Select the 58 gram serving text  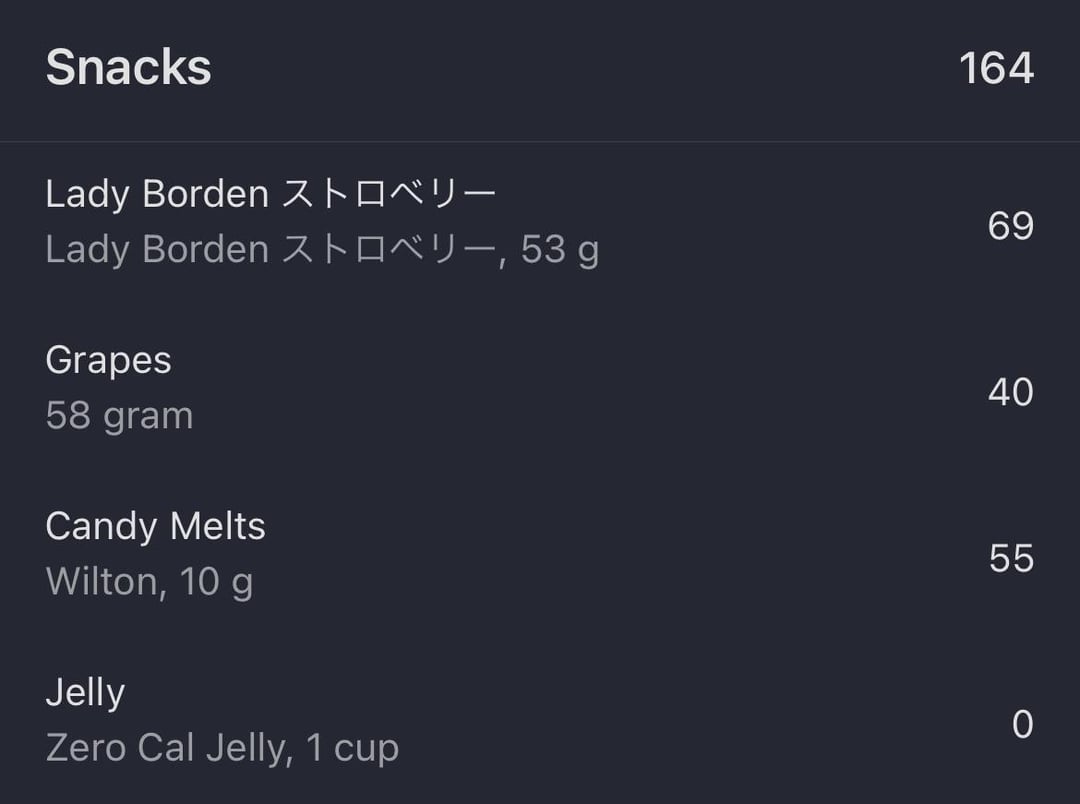[x=119, y=415]
